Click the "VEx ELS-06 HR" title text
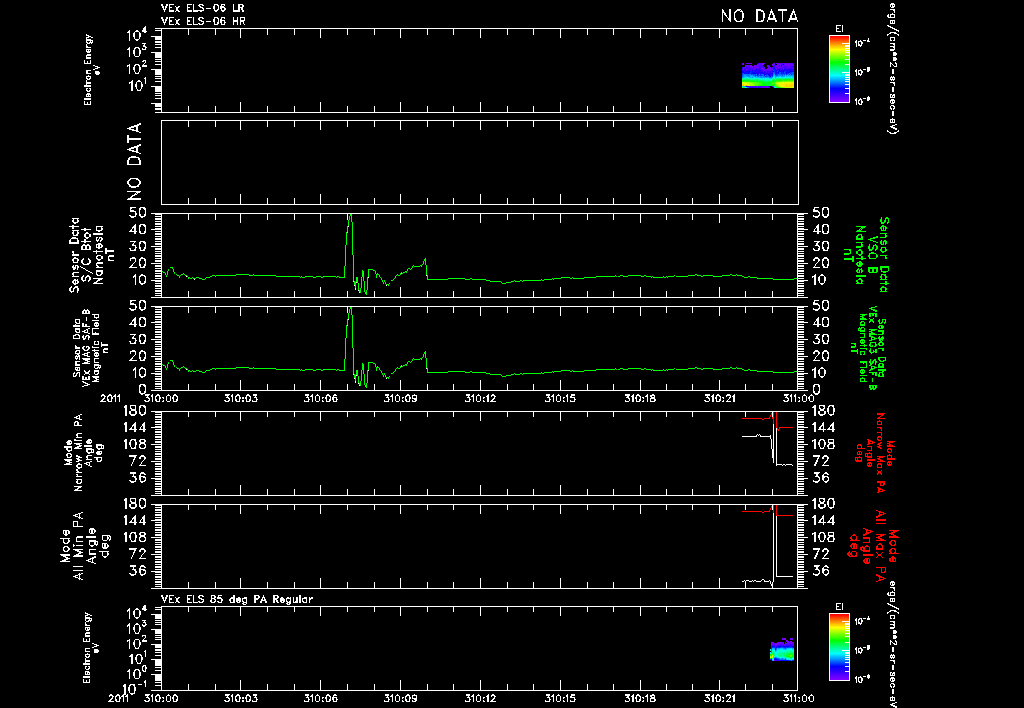The height and width of the screenshot is (708, 1024). click(x=203, y=21)
